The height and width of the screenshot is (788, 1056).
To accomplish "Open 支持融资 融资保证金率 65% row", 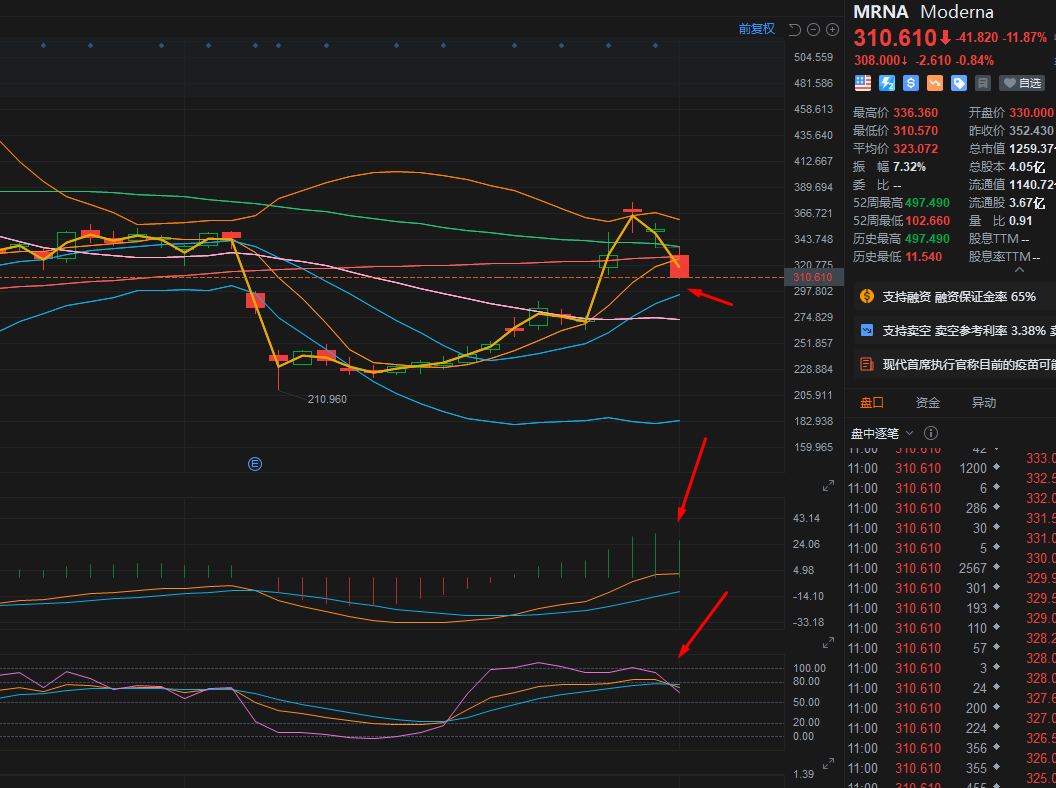I will [x=954, y=297].
